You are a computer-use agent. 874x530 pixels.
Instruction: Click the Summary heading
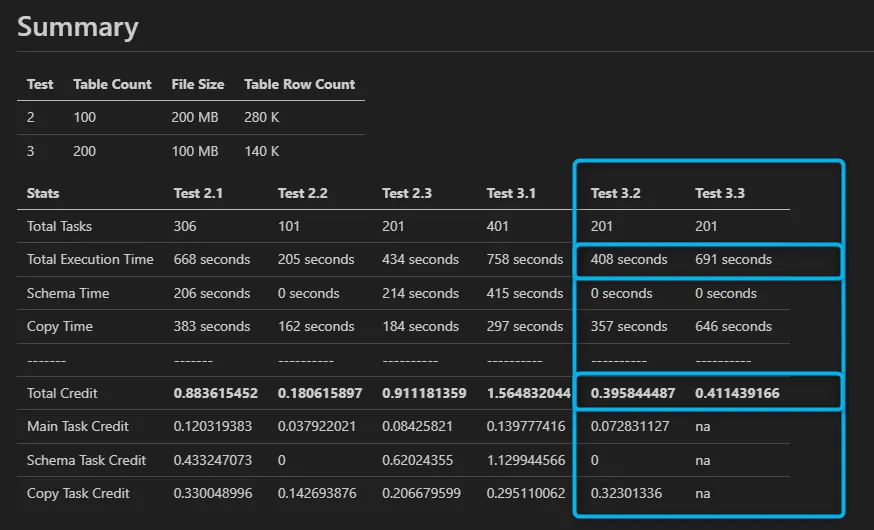(x=78, y=26)
